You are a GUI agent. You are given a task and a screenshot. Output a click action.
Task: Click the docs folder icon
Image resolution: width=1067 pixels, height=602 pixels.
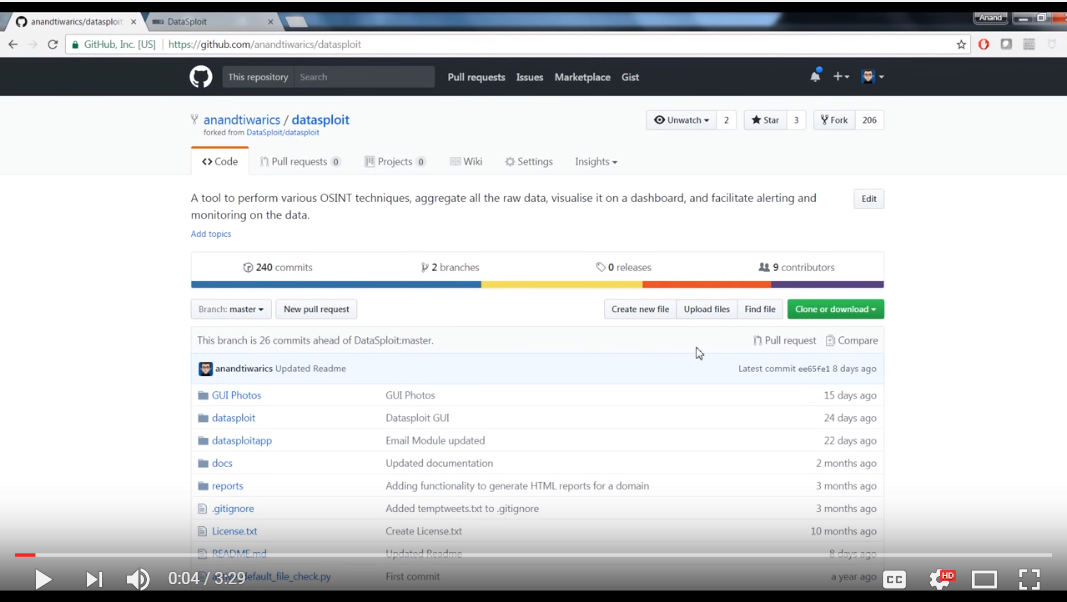[203, 463]
